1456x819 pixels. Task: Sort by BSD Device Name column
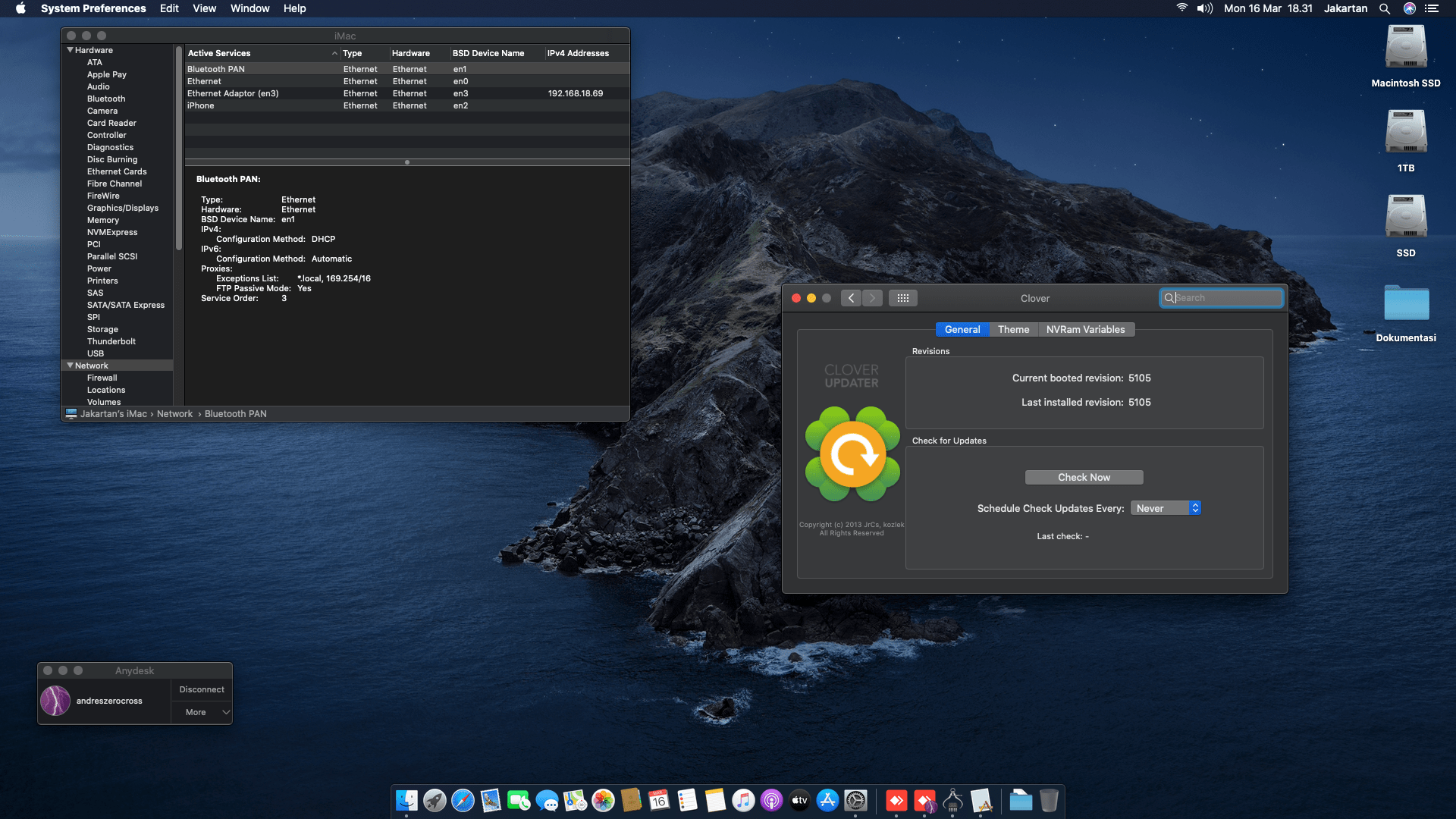[x=497, y=53]
